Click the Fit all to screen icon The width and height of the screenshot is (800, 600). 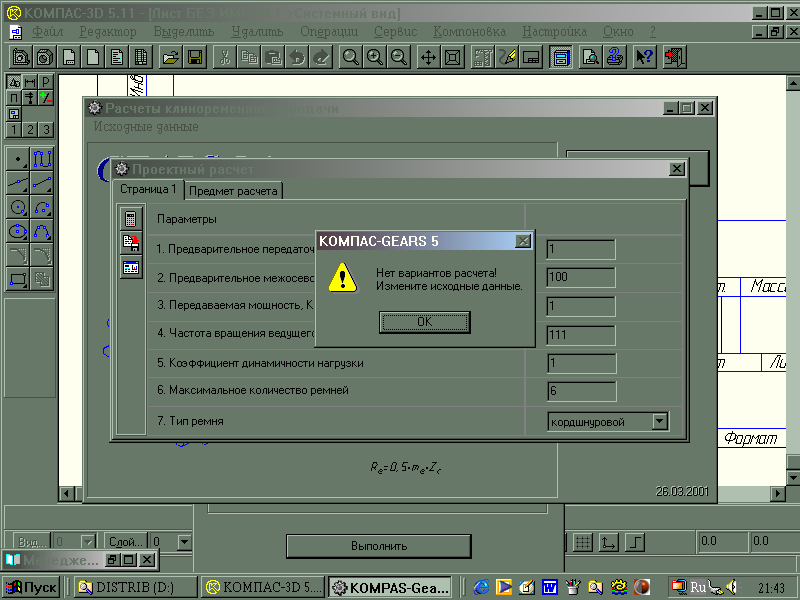point(453,57)
